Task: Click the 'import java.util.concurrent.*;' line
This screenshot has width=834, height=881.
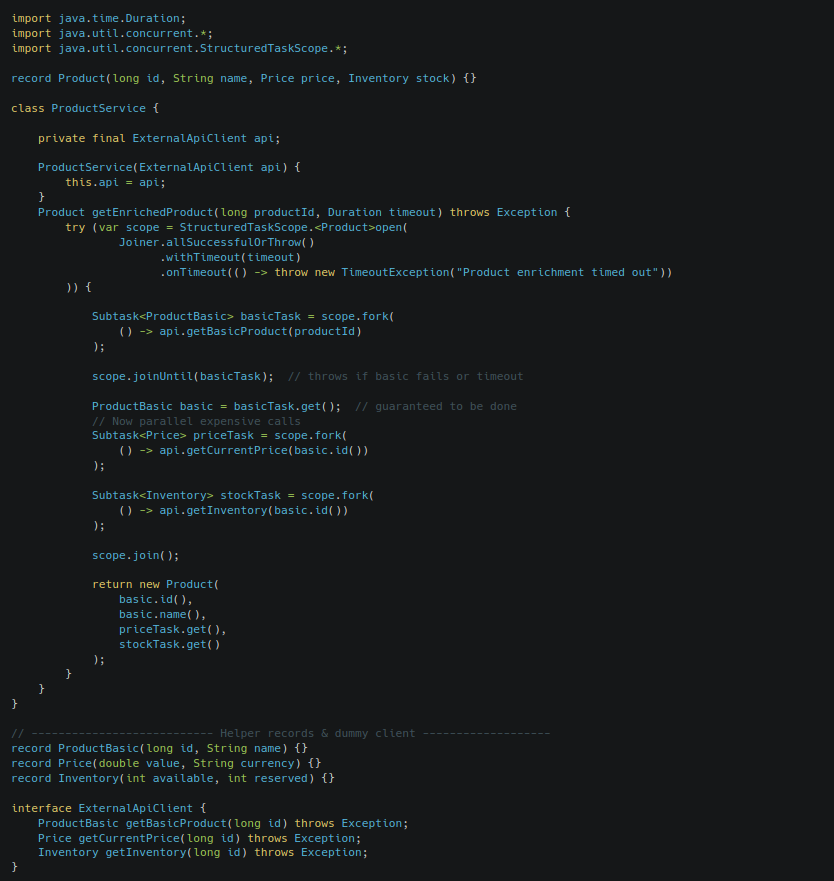Action: 112,34
